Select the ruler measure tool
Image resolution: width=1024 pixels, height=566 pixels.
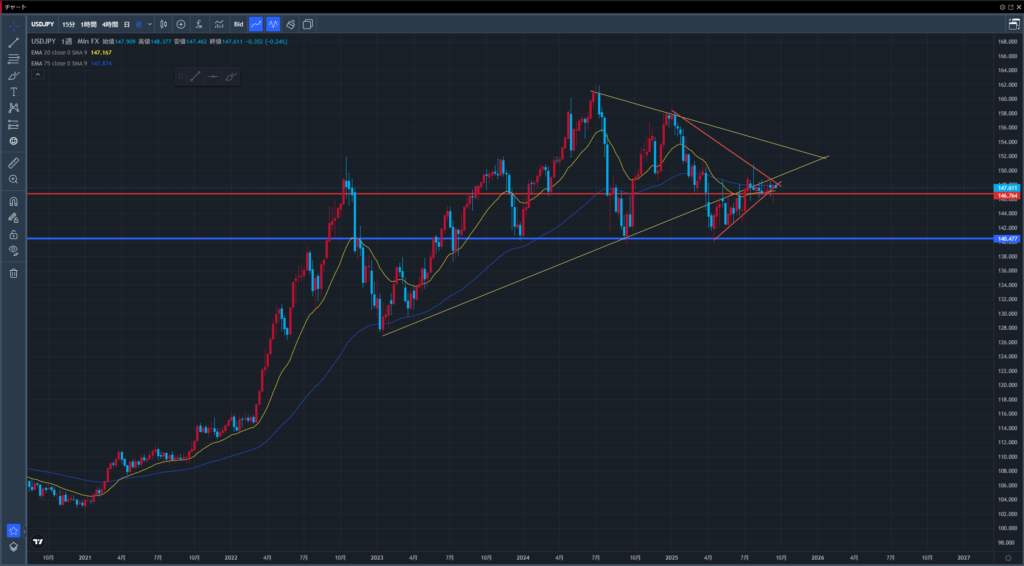tap(14, 162)
